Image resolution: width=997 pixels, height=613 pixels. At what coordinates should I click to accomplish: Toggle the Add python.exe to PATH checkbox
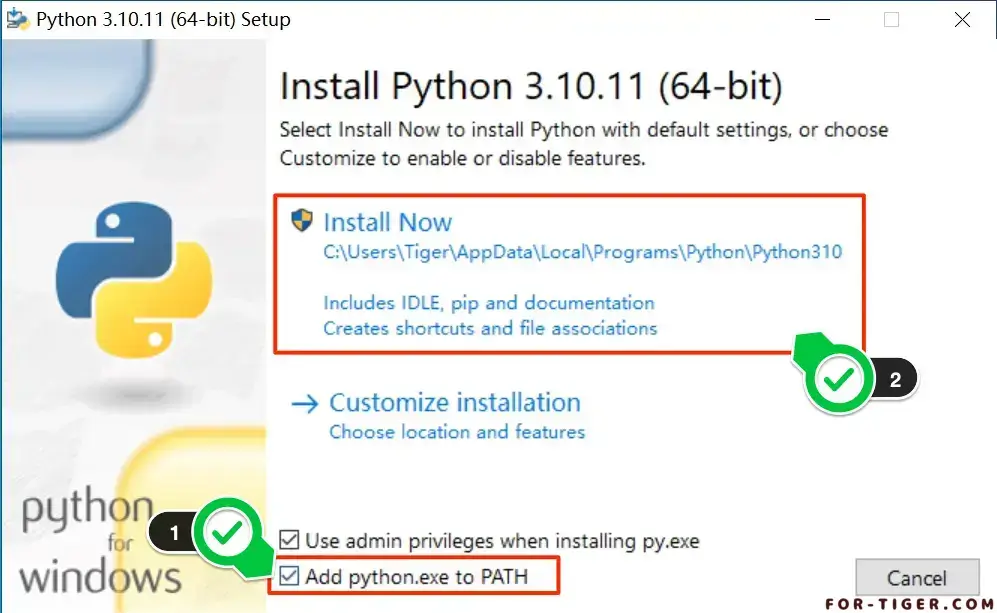pyautogui.click(x=290, y=576)
